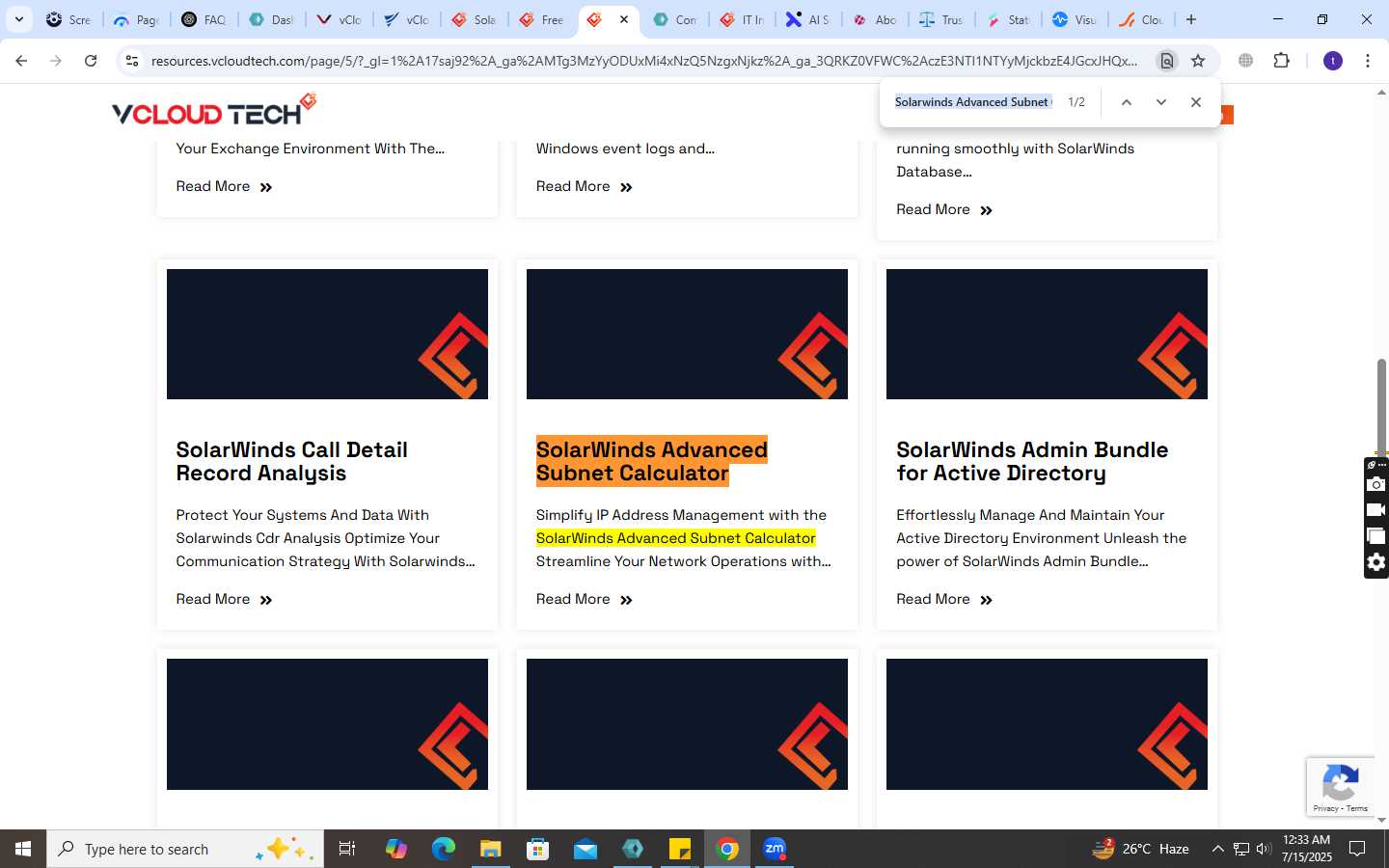Bookmark this page with the star icon
Image resolution: width=1389 pixels, height=868 pixels.
[x=1198, y=61]
